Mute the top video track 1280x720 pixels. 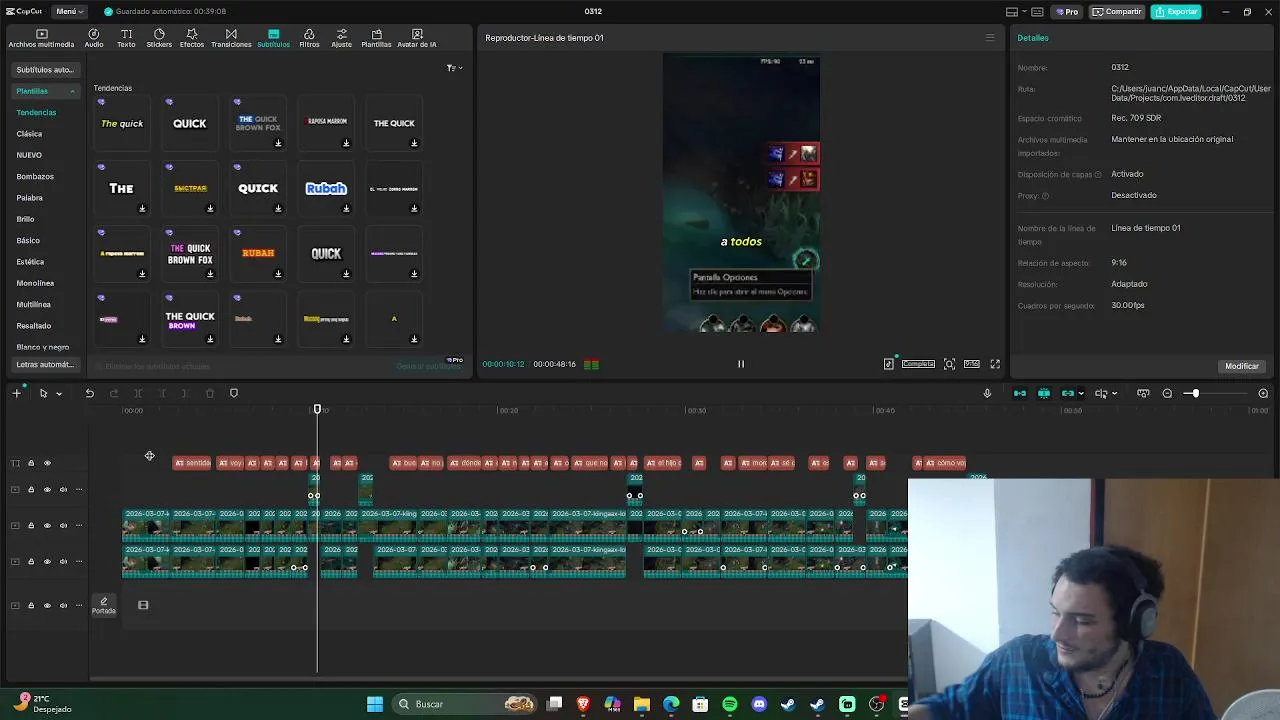tap(63, 489)
